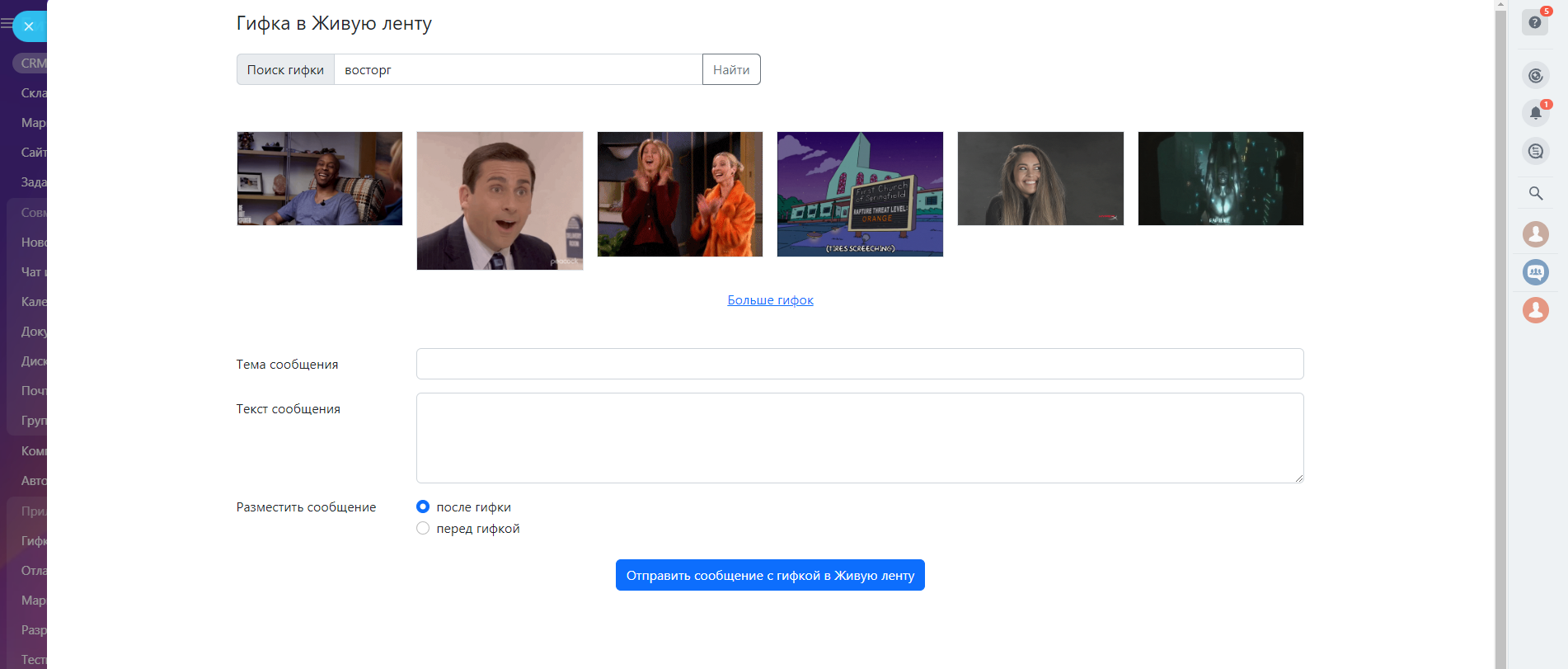The image size is (1568, 669).
Task: Open the notifications bell
Action: tap(1535, 113)
